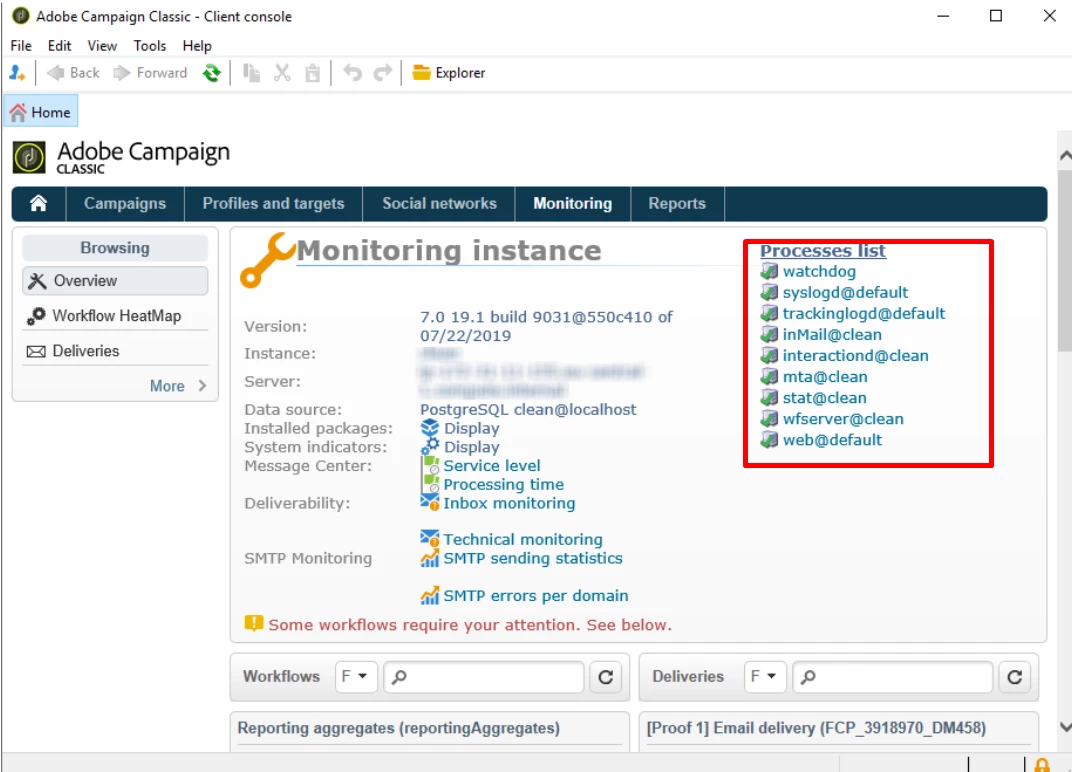The width and height of the screenshot is (1072, 772).
Task: Click the connections icon in toolbar
Action: (x=17, y=72)
